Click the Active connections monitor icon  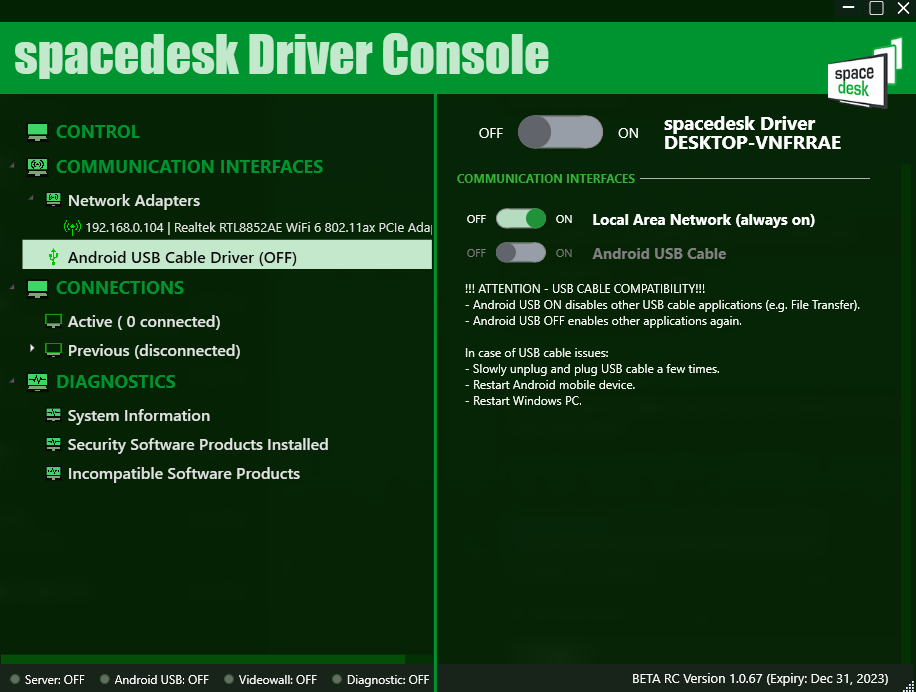click(x=53, y=321)
